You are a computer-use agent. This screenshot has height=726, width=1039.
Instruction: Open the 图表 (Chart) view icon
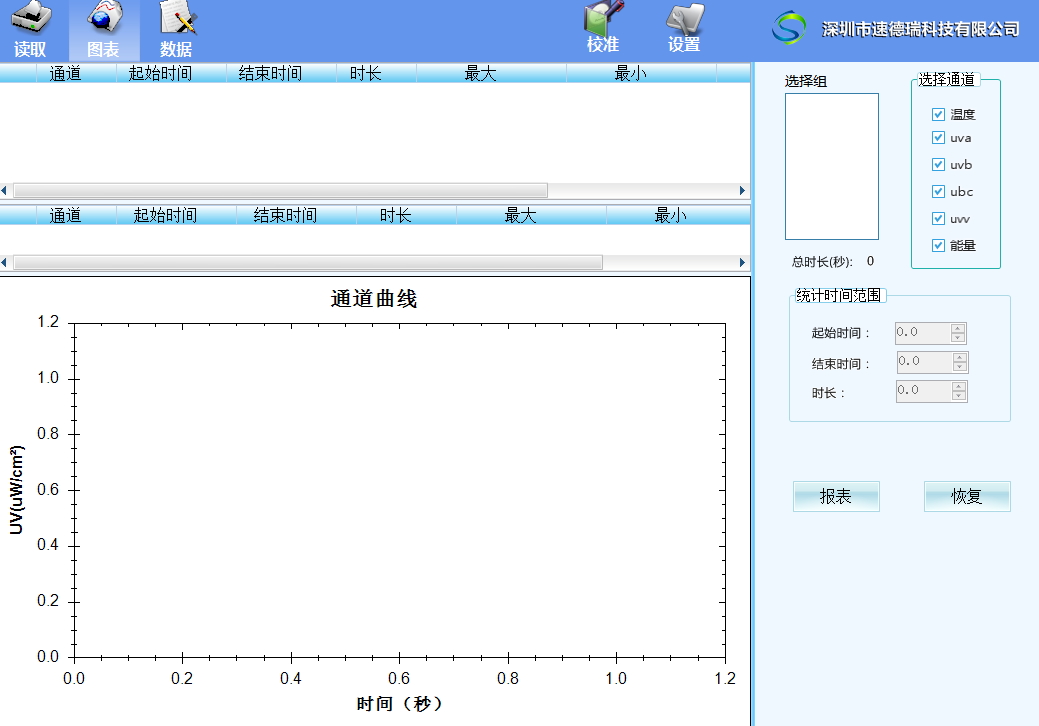104,20
